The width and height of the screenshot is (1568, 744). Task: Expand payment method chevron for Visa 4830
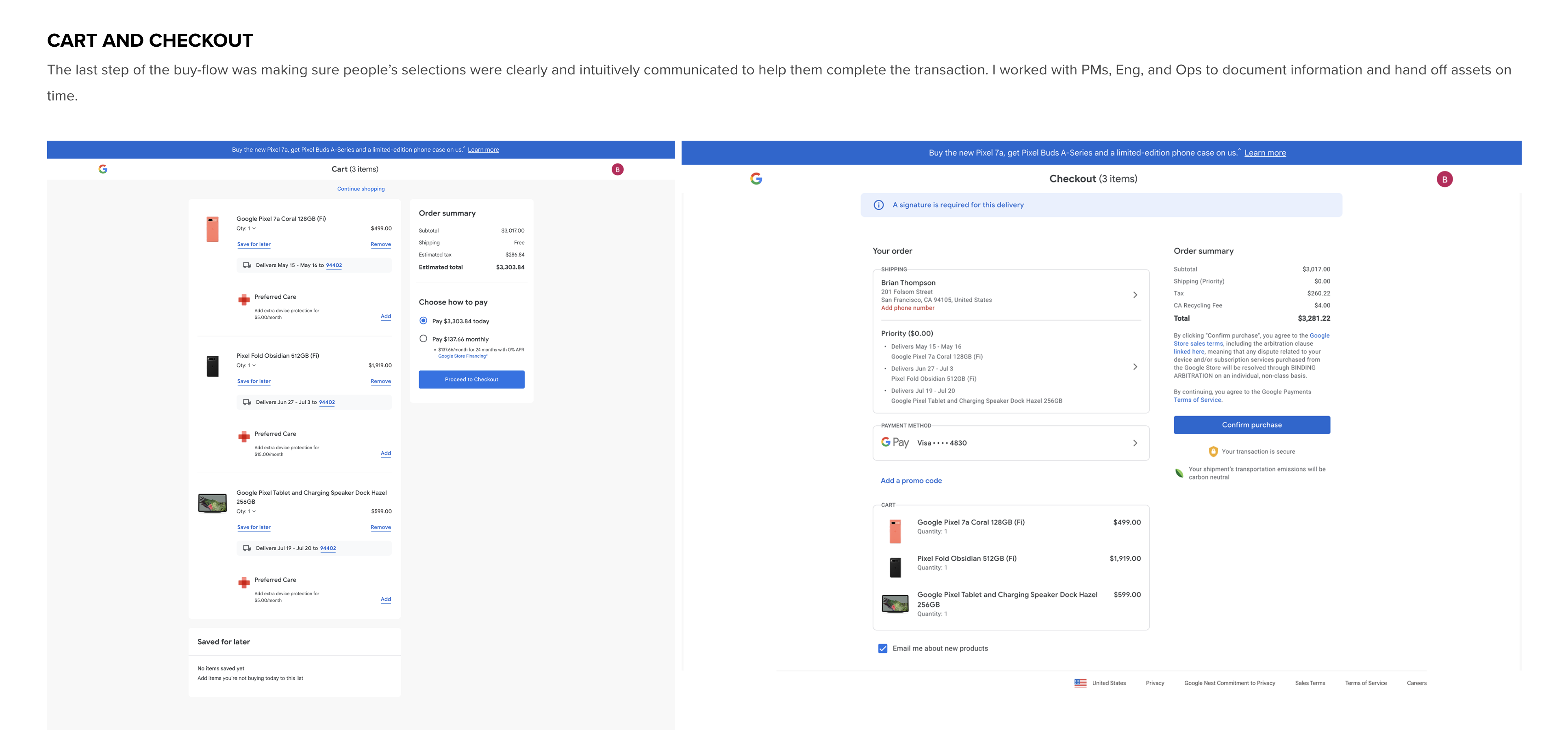[x=1135, y=443]
